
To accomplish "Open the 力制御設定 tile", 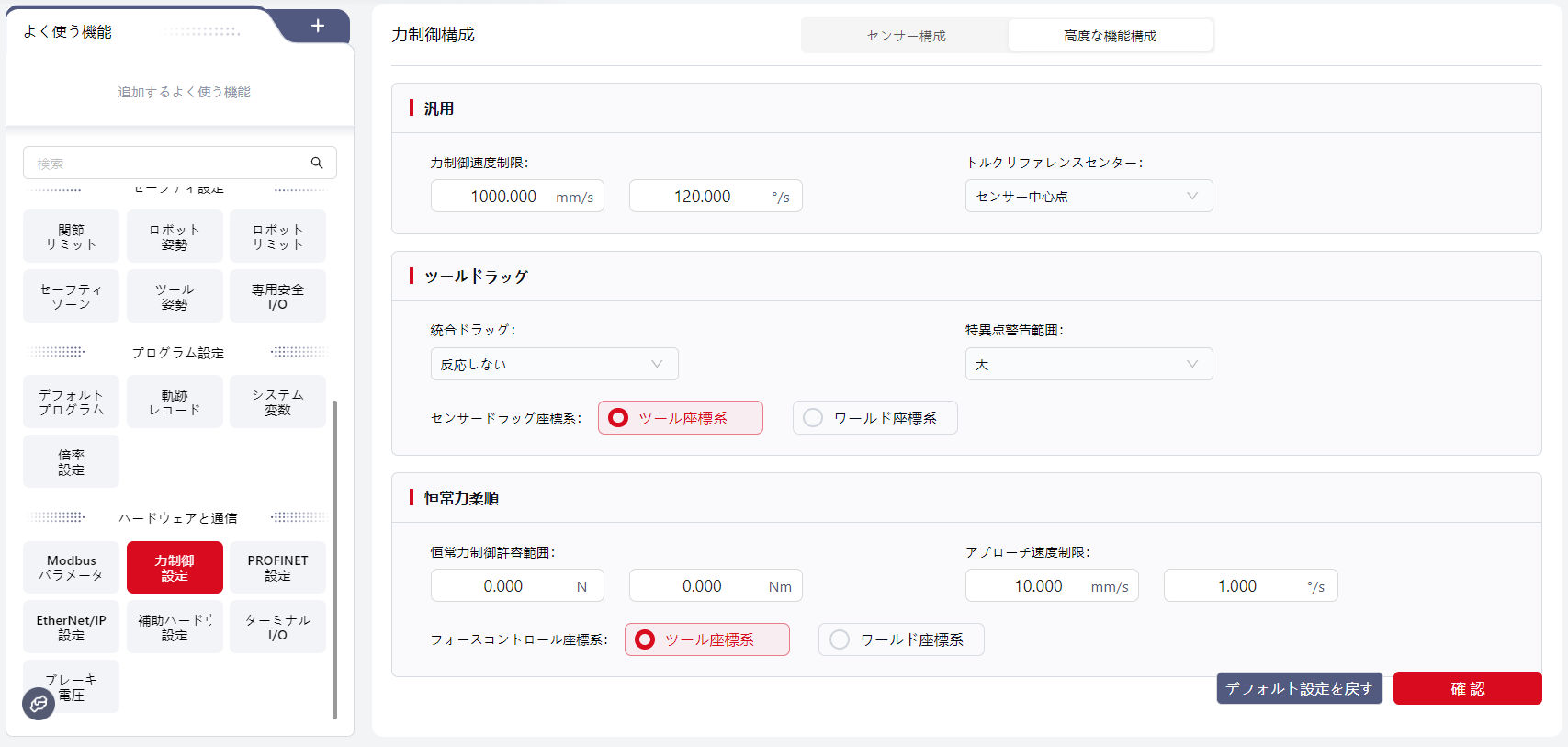I will point(175,568).
